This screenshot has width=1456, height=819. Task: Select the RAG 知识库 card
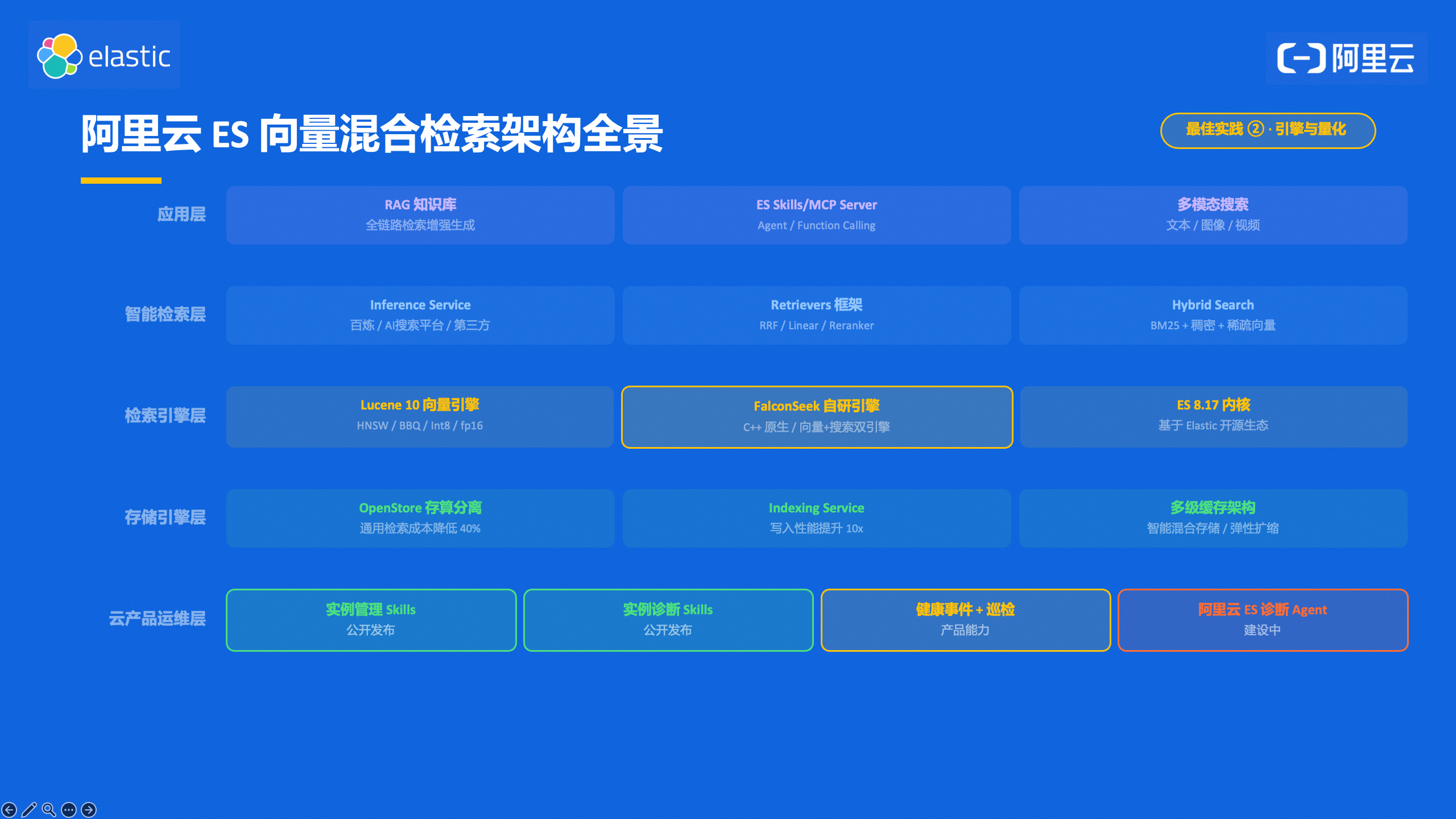(x=420, y=215)
